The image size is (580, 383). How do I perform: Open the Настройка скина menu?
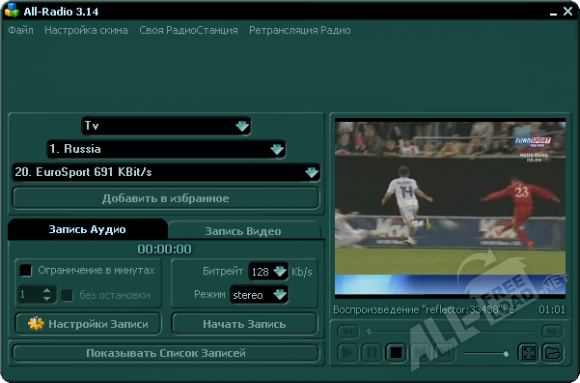[x=86, y=30]
